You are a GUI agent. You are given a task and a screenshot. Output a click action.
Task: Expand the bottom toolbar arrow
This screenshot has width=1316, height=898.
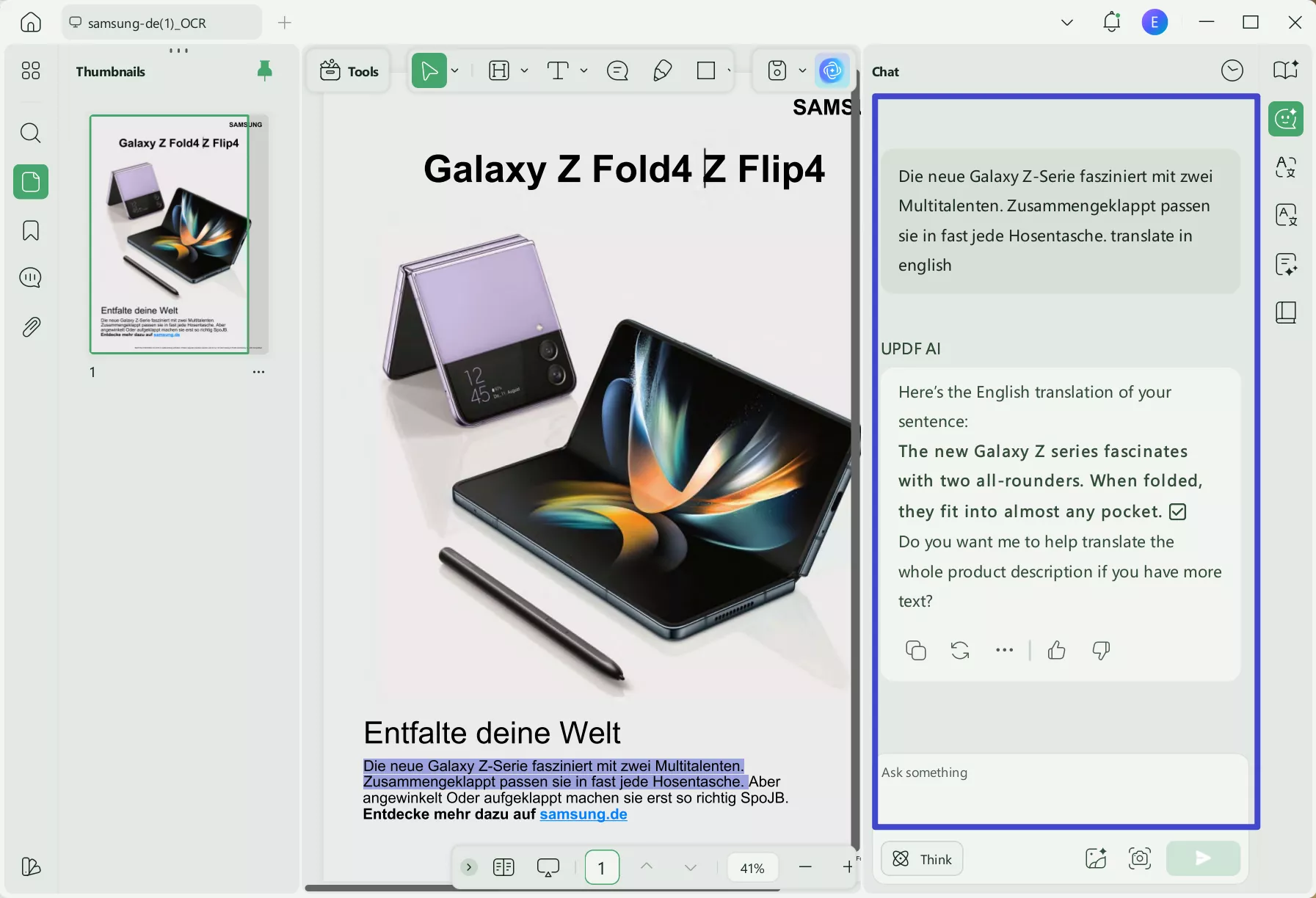click(469, 867)
